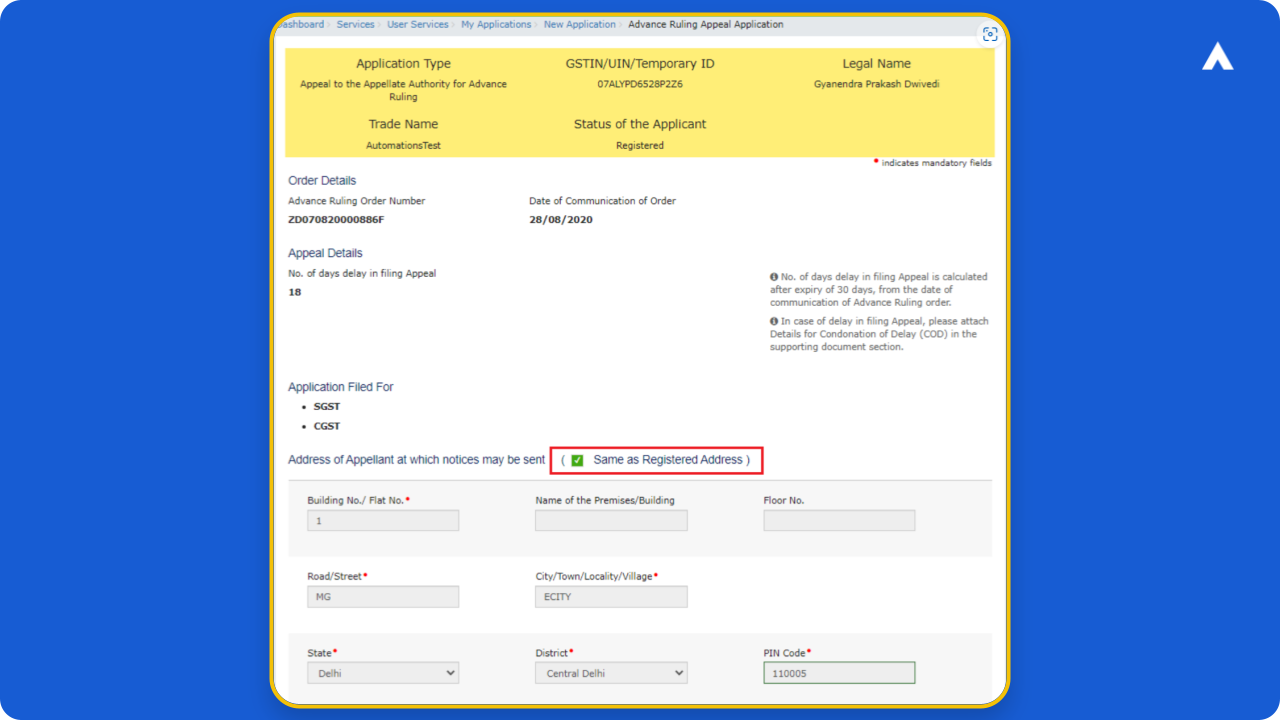Open the District dropdown showing Central Delhi
Viewport: 1280px width, 720px height.
611,673
